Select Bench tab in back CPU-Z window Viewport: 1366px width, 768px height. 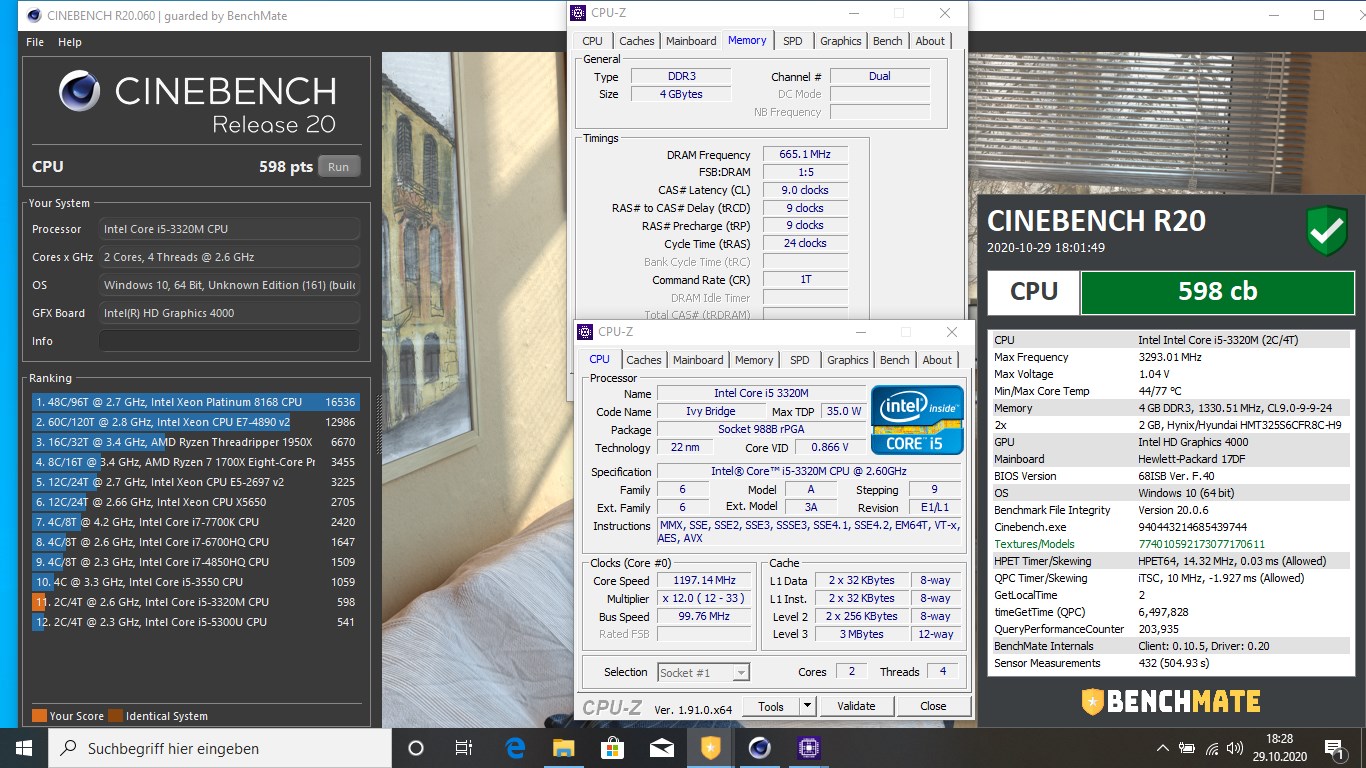[x=888, y=41]
